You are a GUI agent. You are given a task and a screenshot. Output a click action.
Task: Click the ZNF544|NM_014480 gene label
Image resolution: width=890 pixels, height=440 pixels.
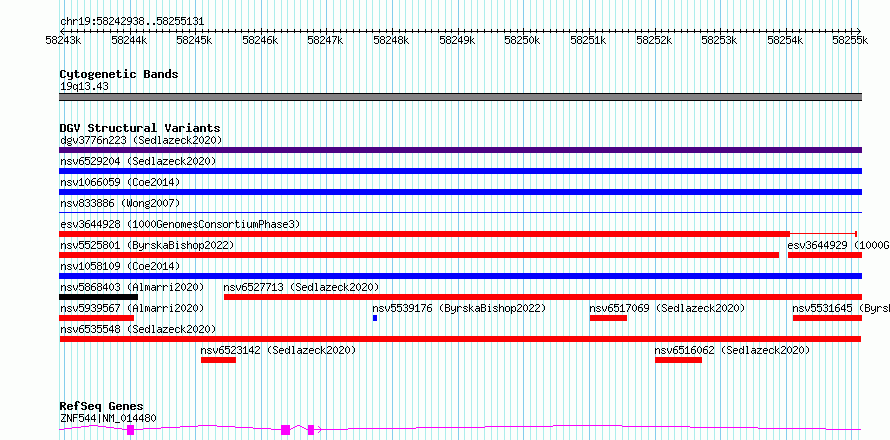click(108, 418)
